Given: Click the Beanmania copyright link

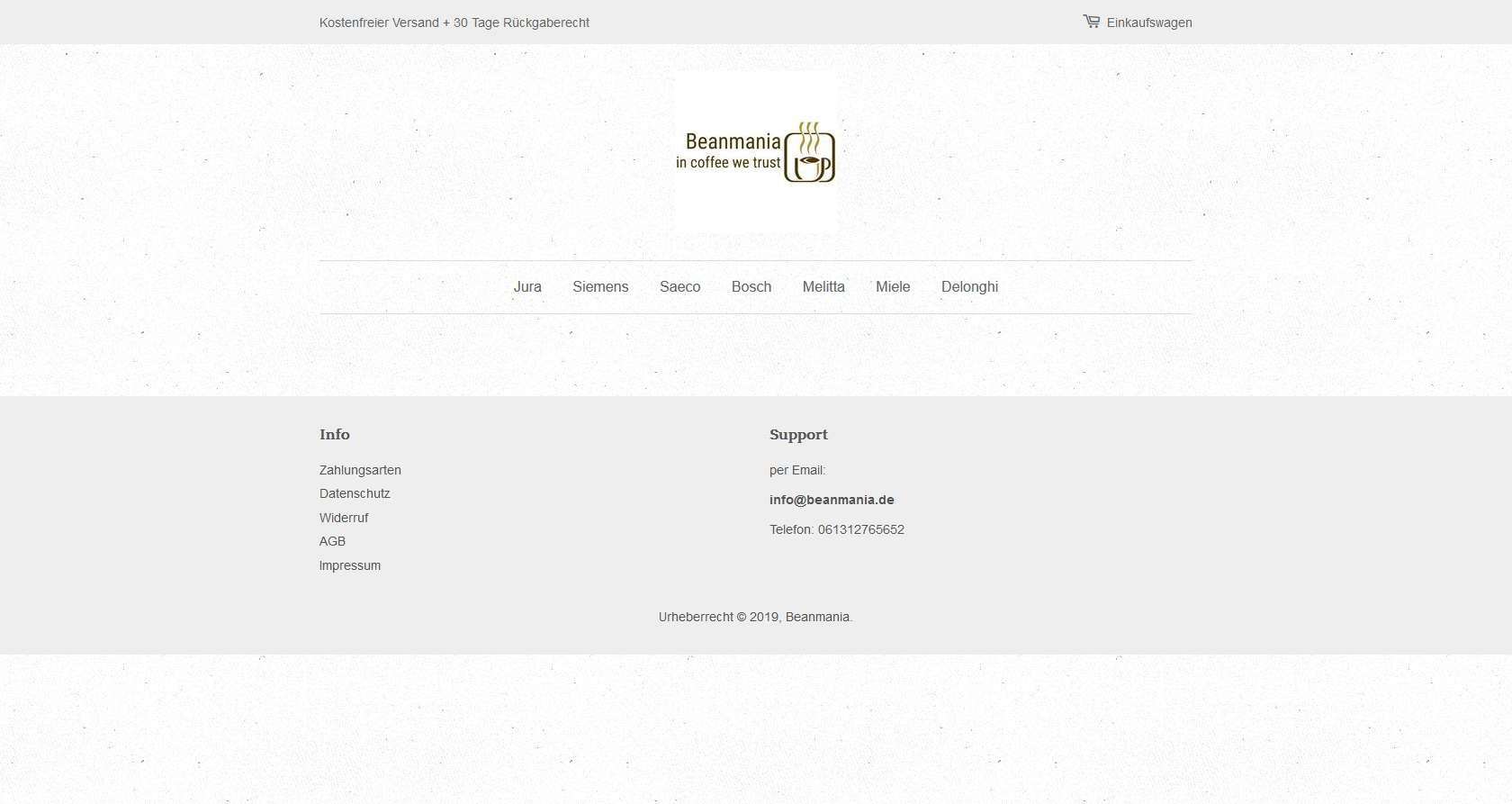Looking at the screenshot, I should click(817, 617).
